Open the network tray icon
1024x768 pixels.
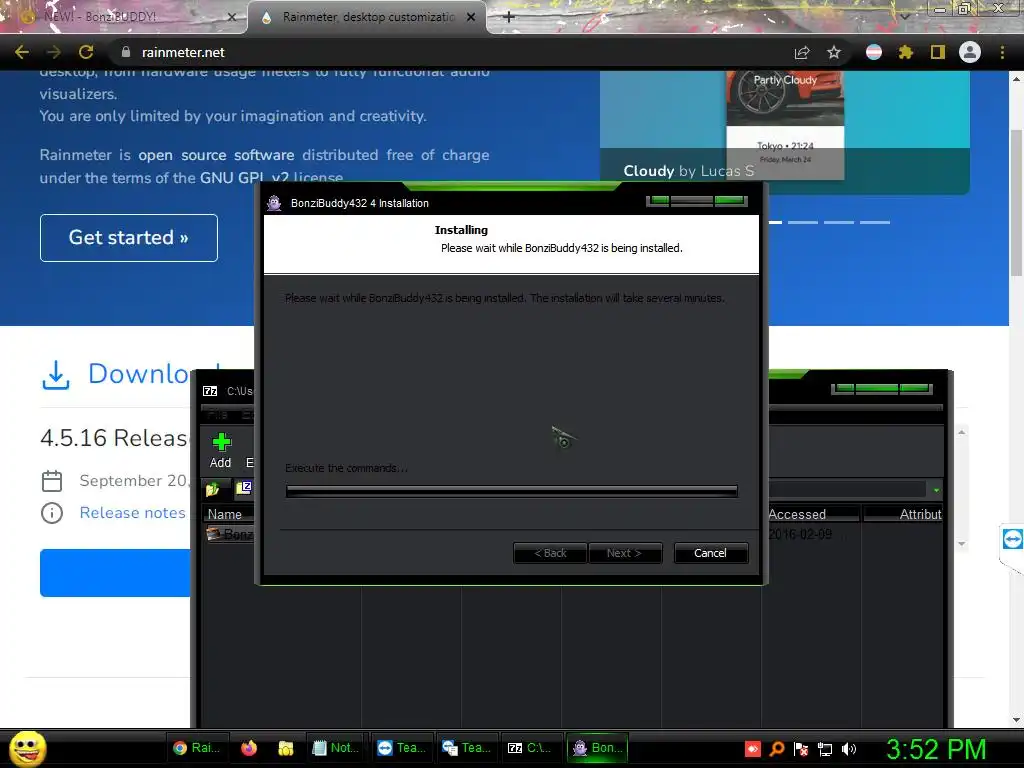(x=825, y=748)
